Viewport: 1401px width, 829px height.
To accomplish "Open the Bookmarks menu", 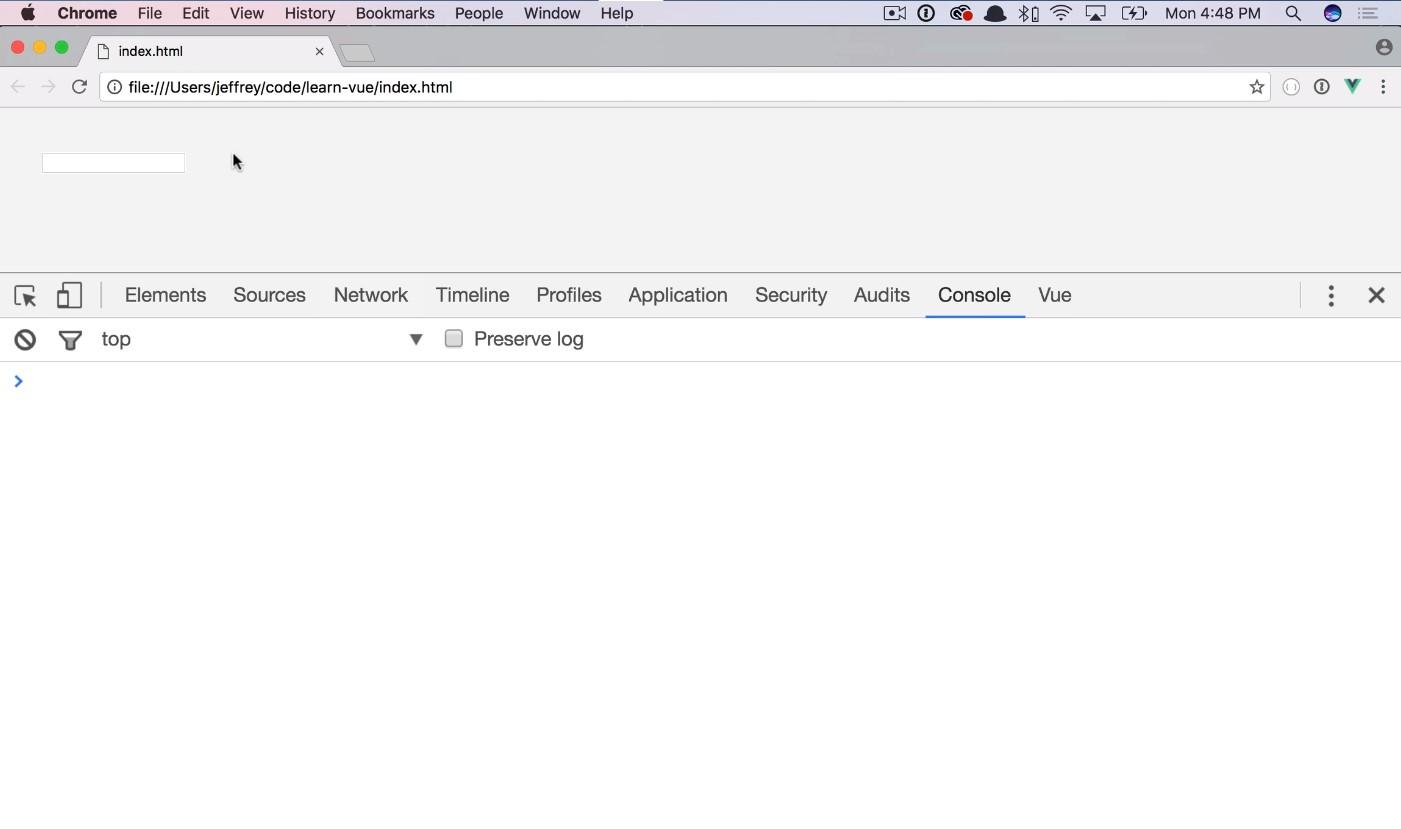I will pos(395,13).
